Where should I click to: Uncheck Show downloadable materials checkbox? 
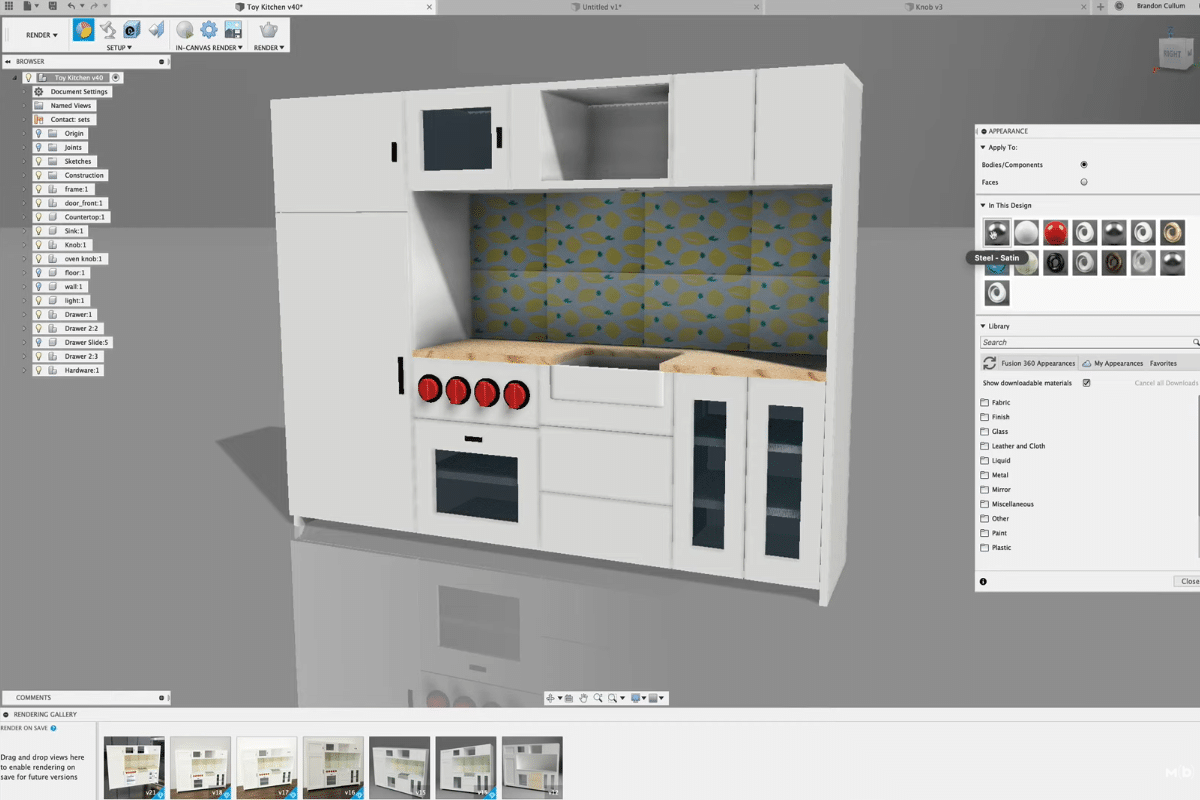(x=1086, y=383)
